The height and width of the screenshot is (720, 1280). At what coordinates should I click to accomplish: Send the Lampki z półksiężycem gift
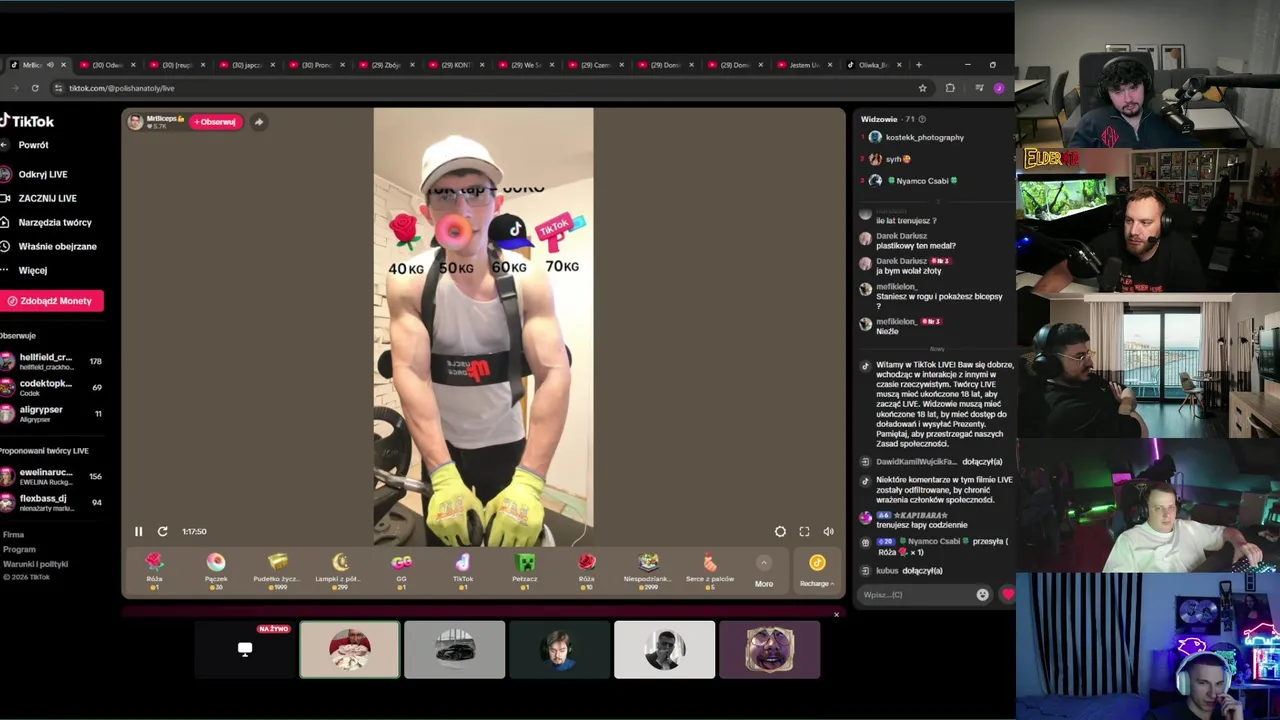coord(339,570)
